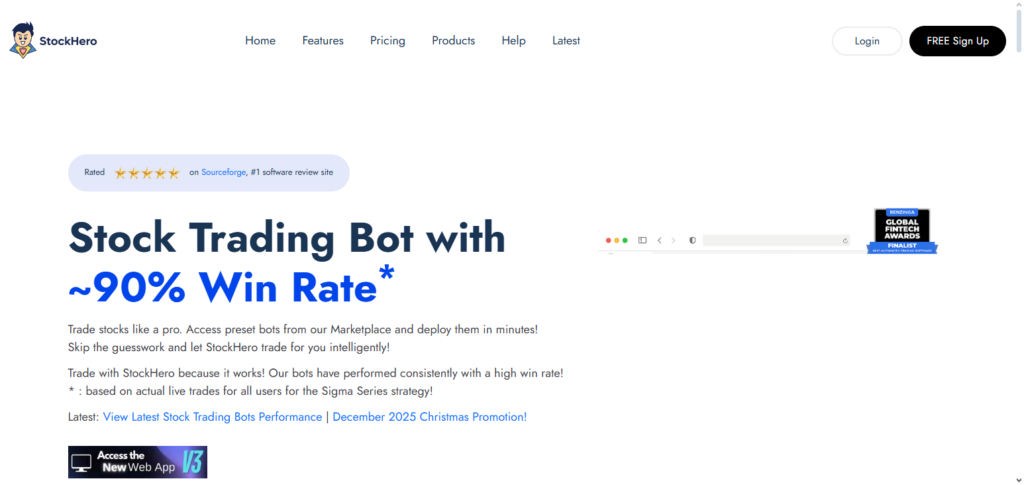
Task: Click the FREE Sign Up button
Action: (x=957, y=41)
